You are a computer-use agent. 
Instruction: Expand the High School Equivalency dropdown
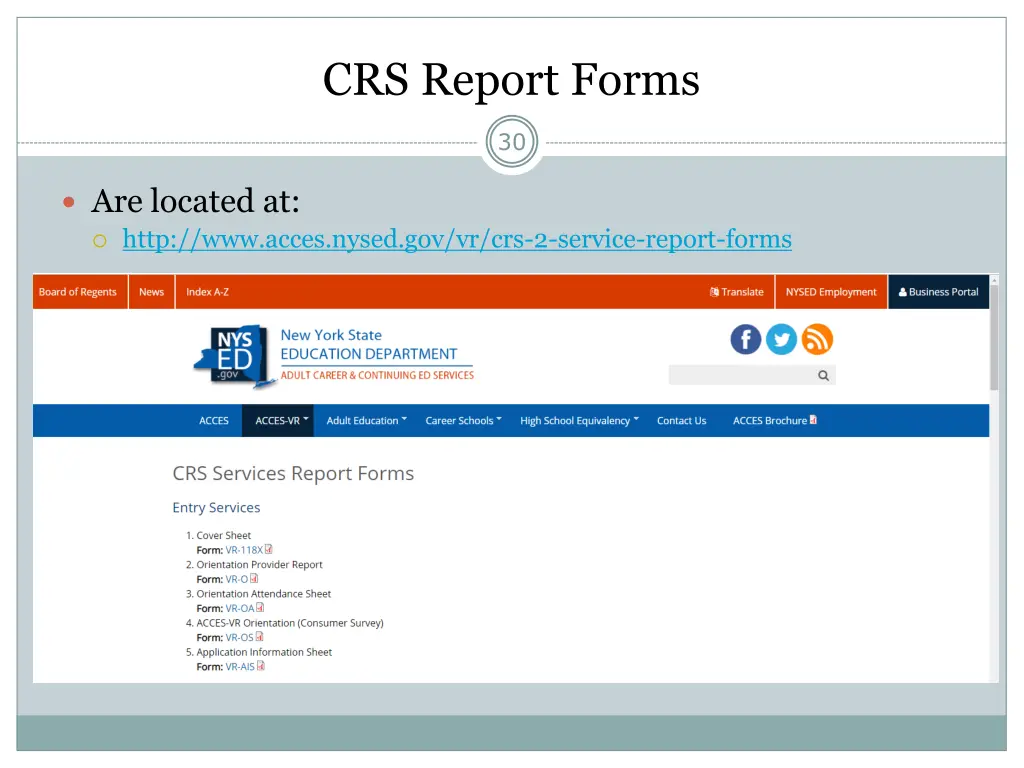pos(579,421)
